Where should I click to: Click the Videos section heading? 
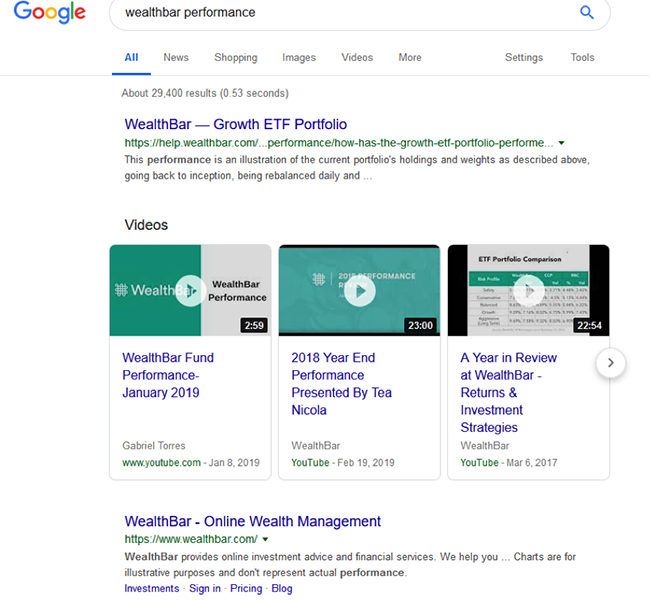tap(146, 225)
